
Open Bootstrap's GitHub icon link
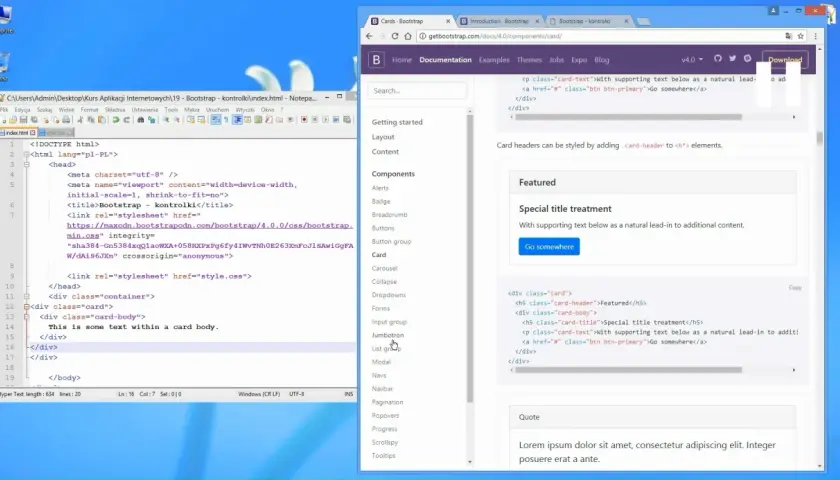(x=718, y=58)
